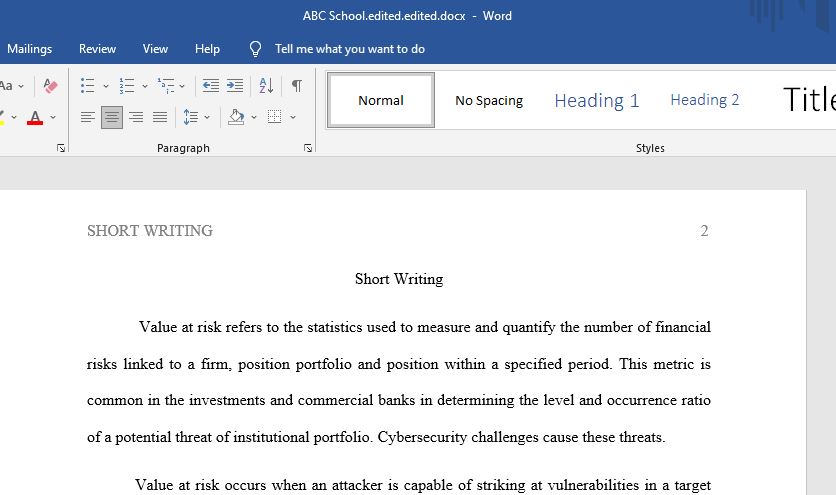Sort text alphabetically A to Z
The image size is (836, 495).
coord(266,85)
